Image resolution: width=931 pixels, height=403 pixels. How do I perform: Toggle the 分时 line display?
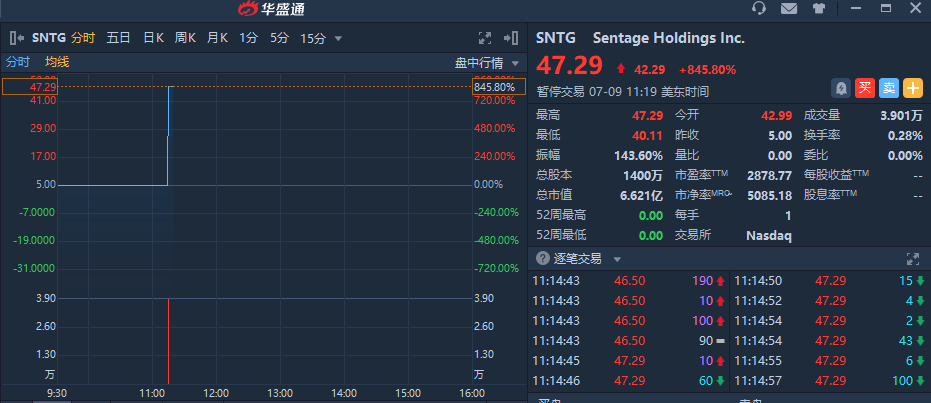click(x=18, y=62)
